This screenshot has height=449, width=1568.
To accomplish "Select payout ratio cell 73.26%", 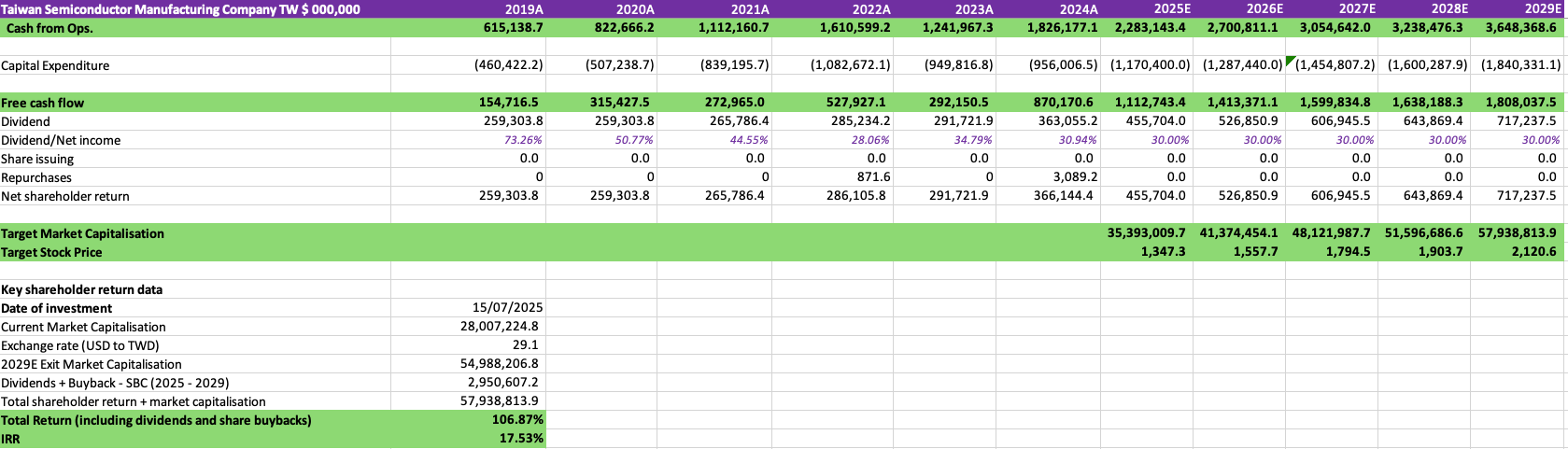I will tap(523, 140).
